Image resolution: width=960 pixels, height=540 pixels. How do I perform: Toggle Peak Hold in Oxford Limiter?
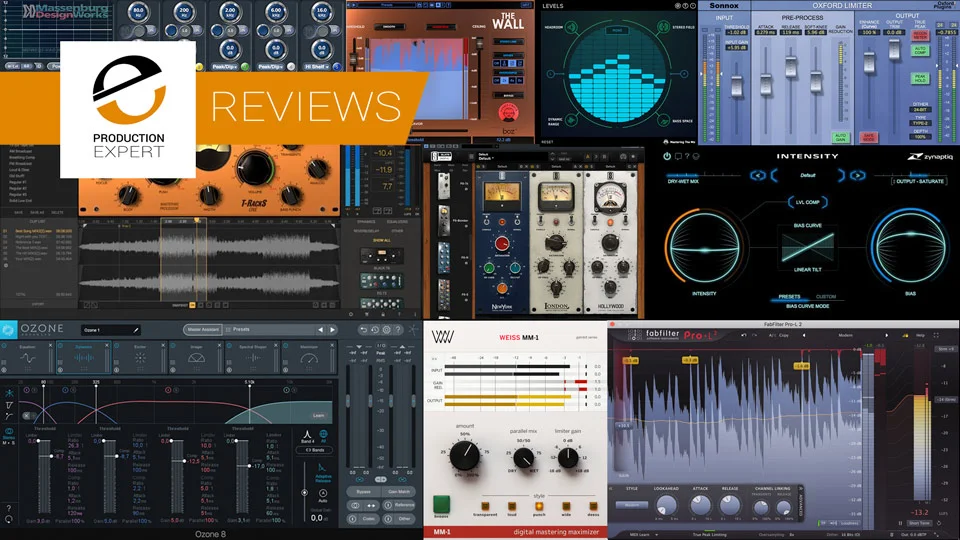point(920,78)
